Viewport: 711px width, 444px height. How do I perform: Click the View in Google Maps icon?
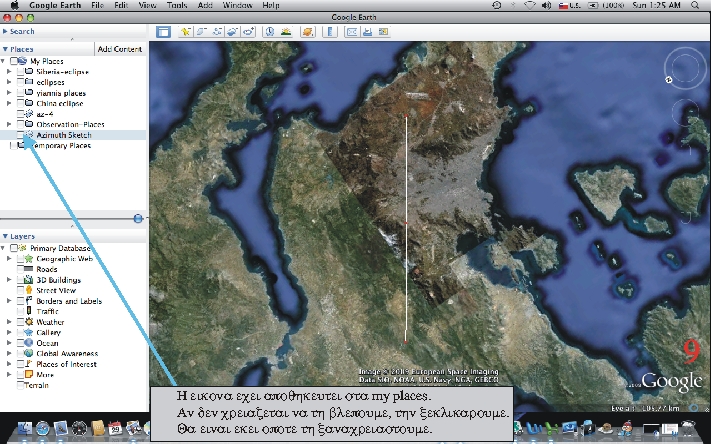pos(384,32)
